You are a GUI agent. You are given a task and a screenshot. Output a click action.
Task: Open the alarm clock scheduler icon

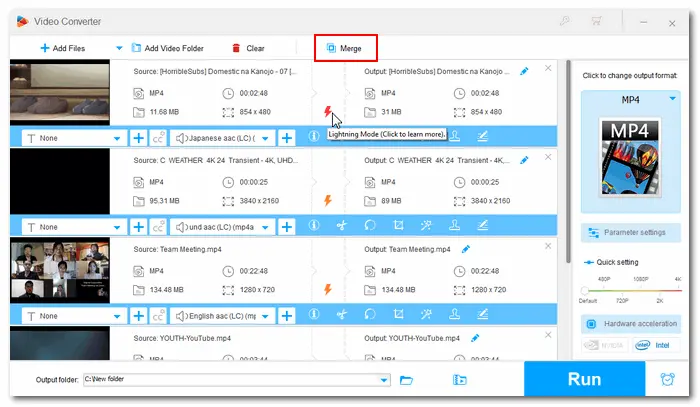[667, 379]
